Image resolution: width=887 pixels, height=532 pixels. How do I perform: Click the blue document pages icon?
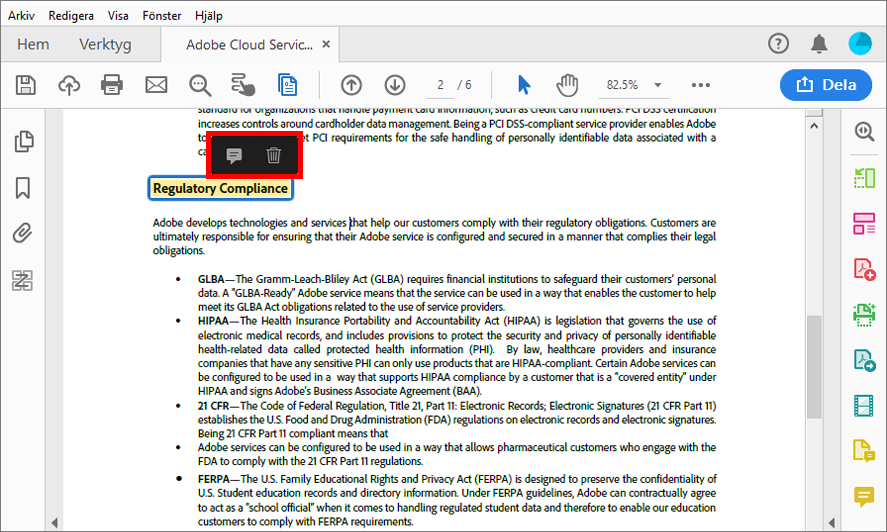(287, 85)
